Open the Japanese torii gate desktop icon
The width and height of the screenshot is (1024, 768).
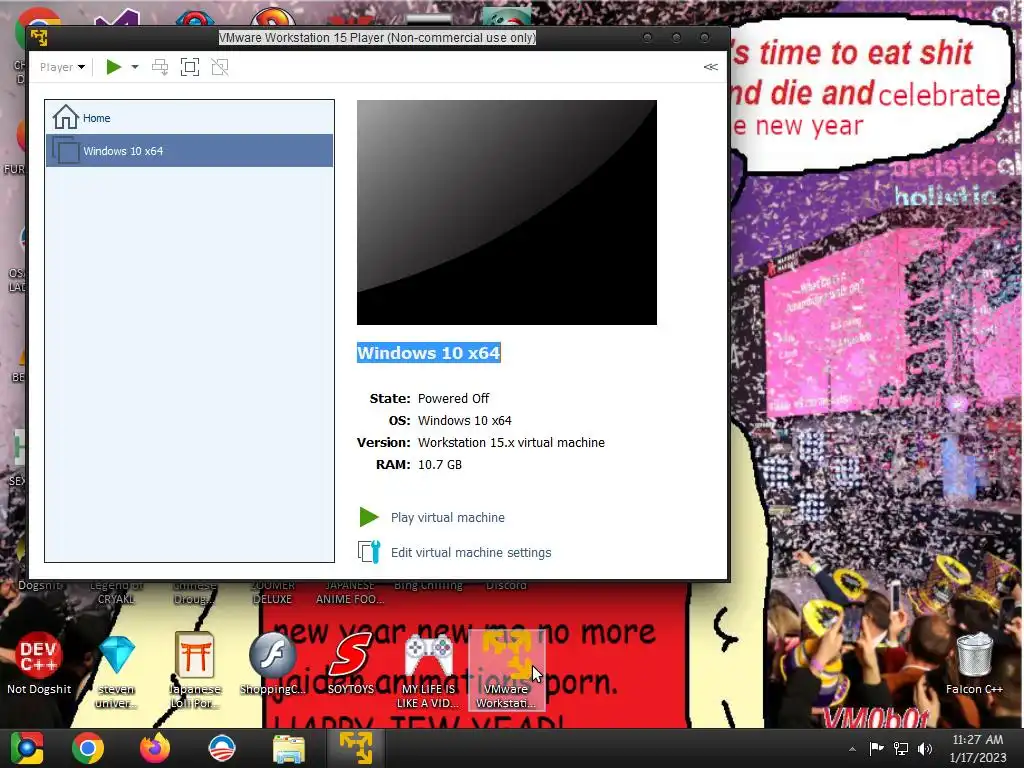(x=194, y=671)
